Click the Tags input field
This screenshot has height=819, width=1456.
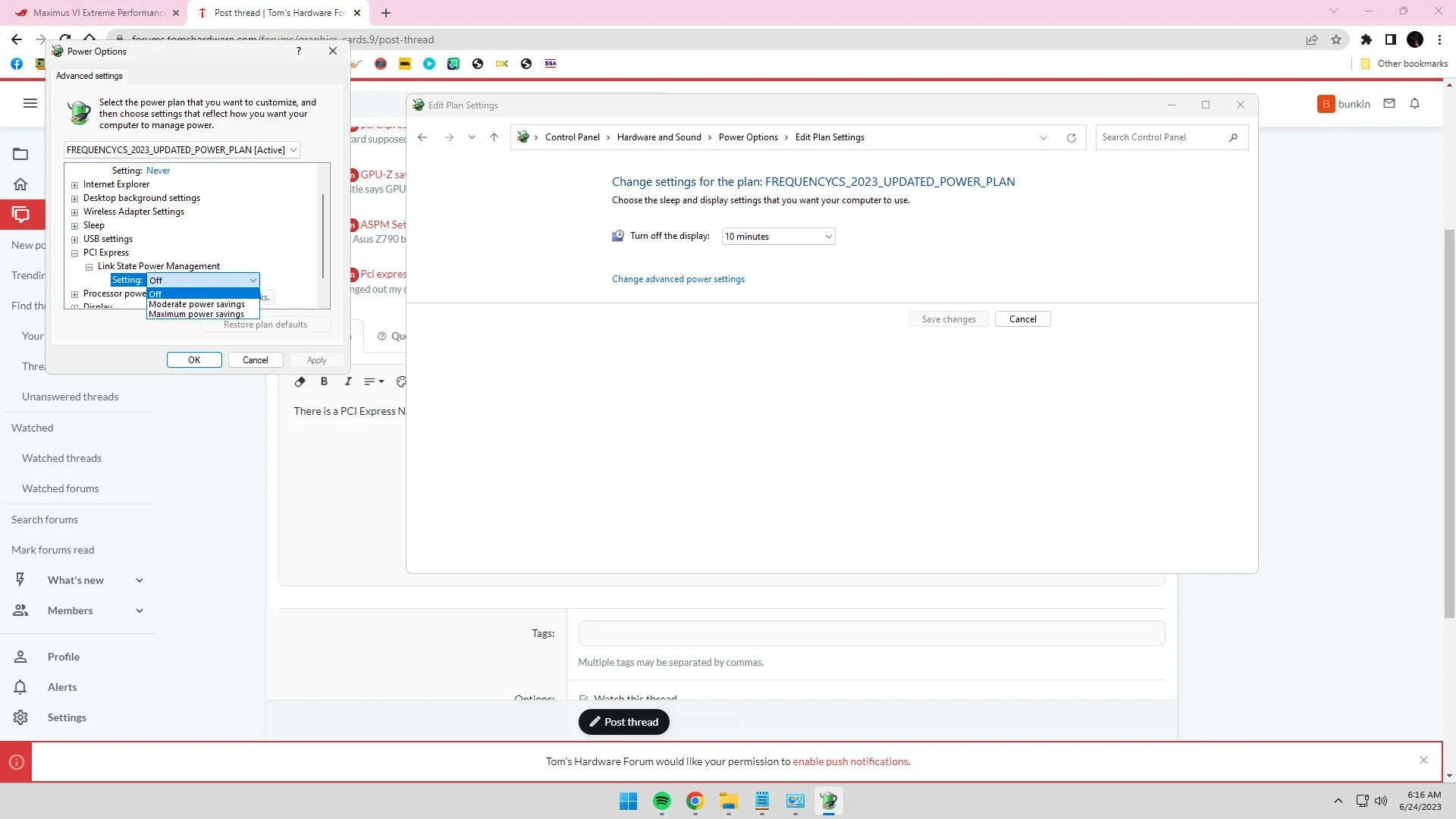(x=871, y=633)
